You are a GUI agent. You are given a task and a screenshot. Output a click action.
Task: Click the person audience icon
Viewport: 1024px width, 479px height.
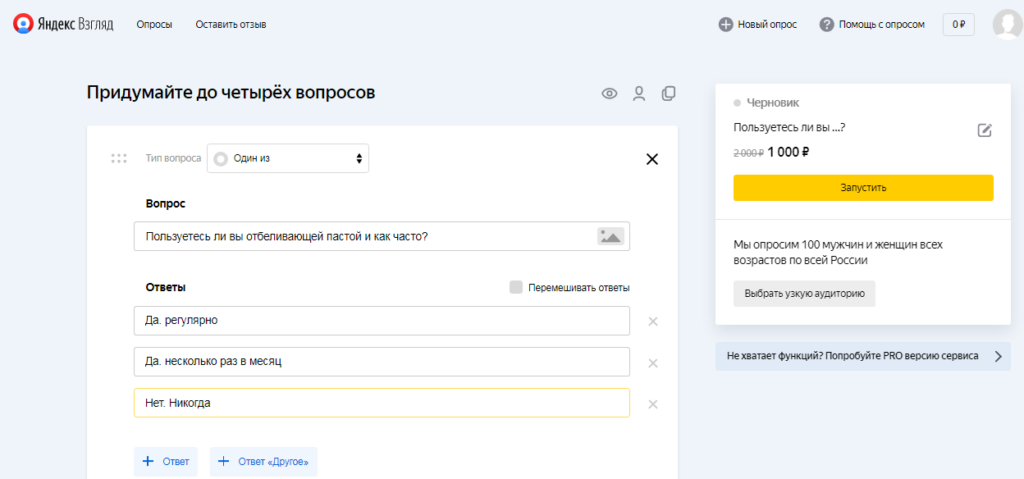(639, 94)
